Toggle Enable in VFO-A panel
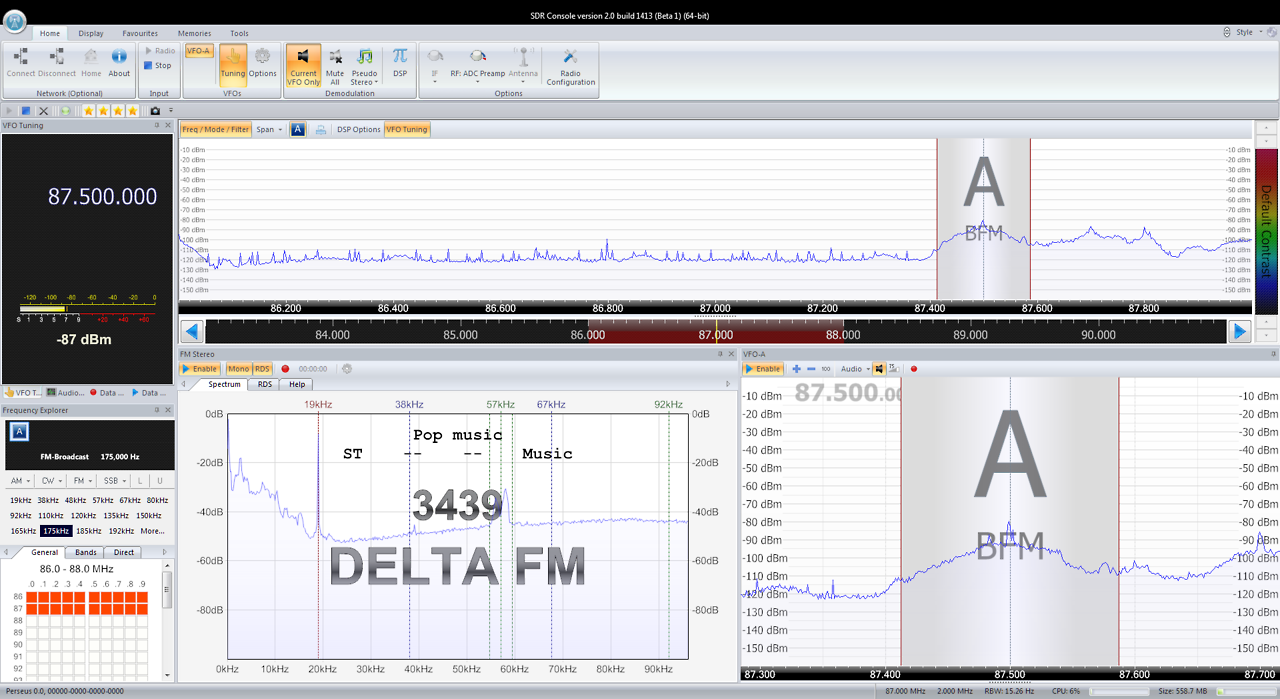The image size is (1280, 699). tap(763, 369)
